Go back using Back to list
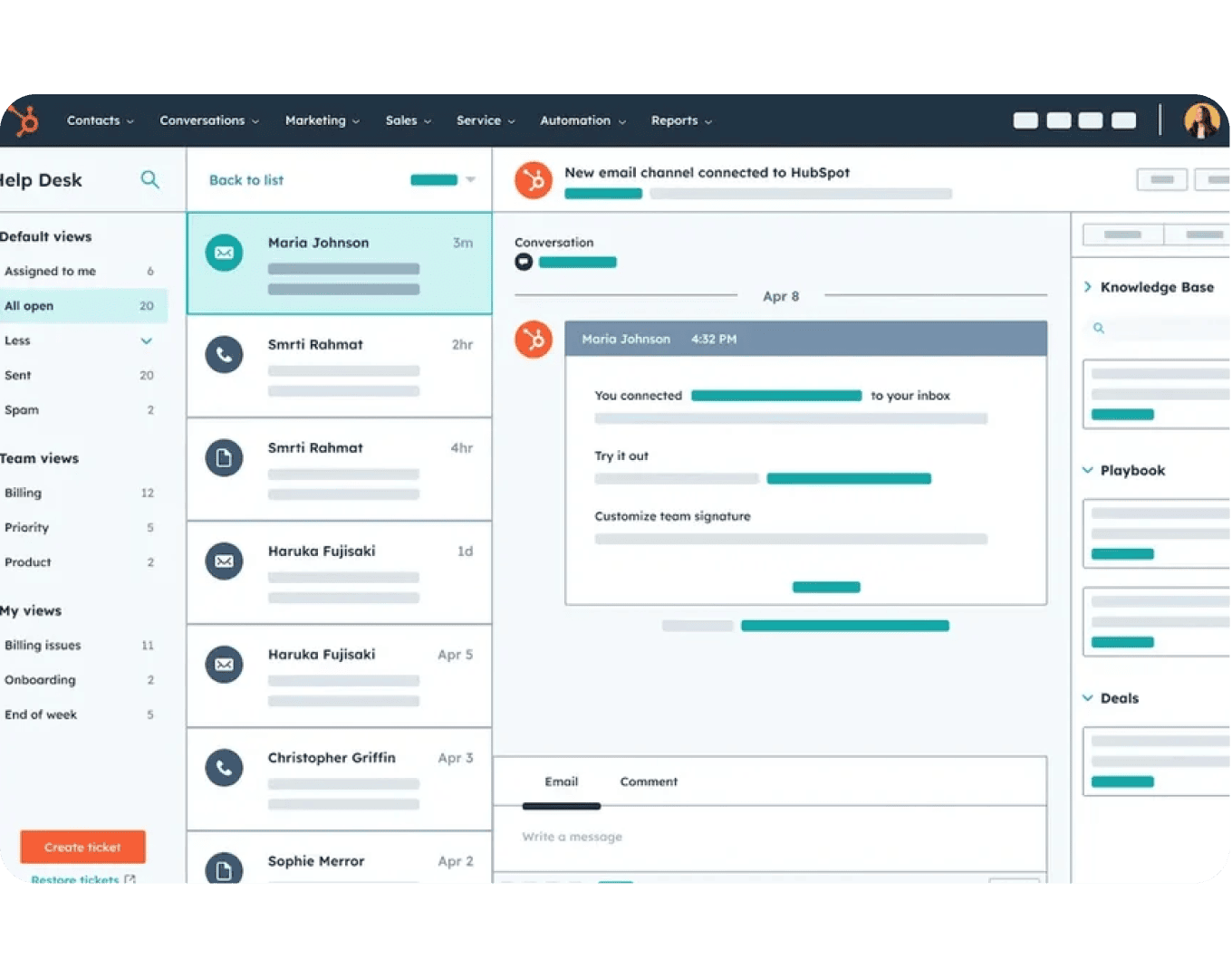 tap(246, 180)
